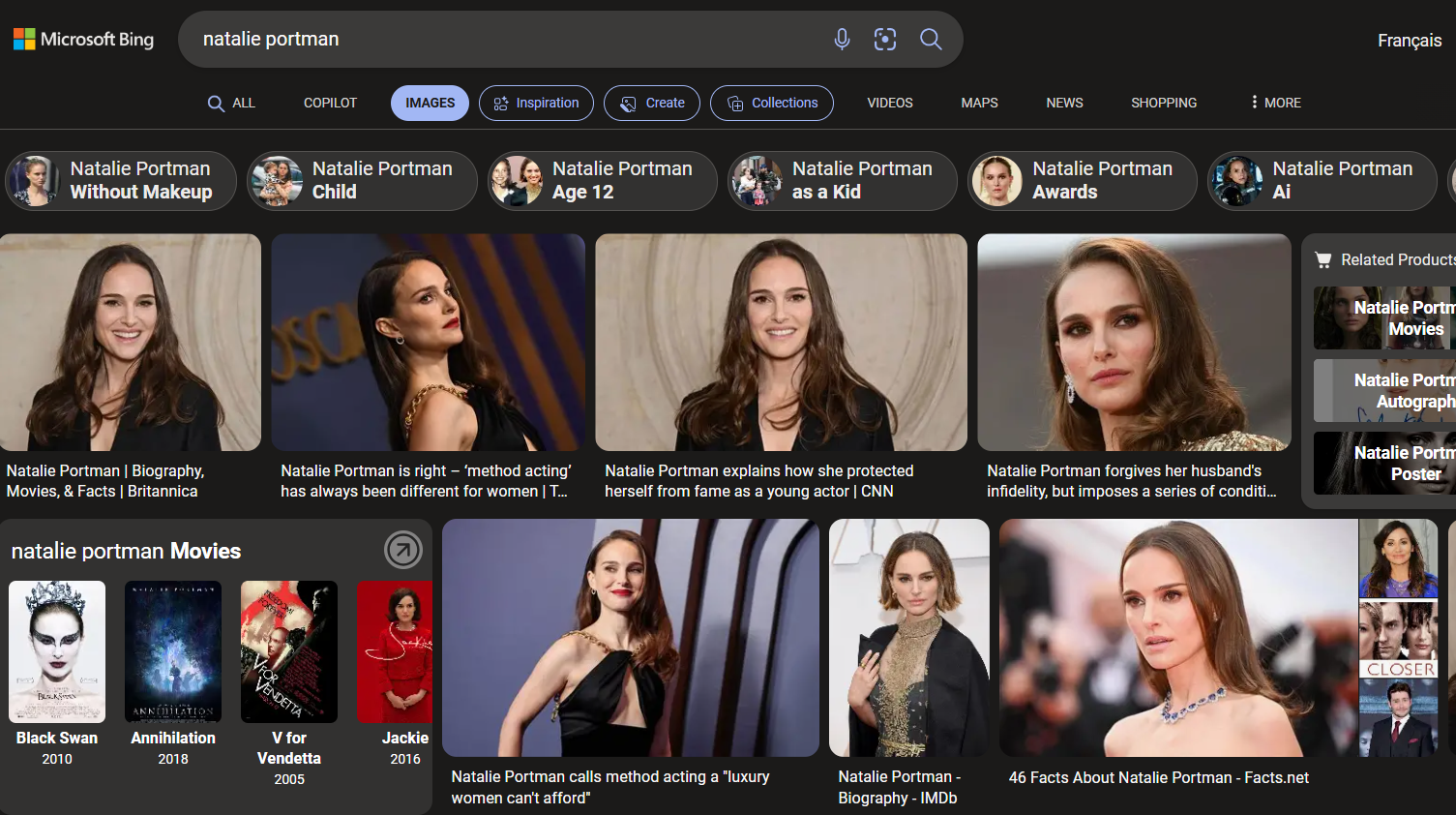Switch to the VIDEOS tab
The image size is (1456, 815).
(x=889, y=104)
